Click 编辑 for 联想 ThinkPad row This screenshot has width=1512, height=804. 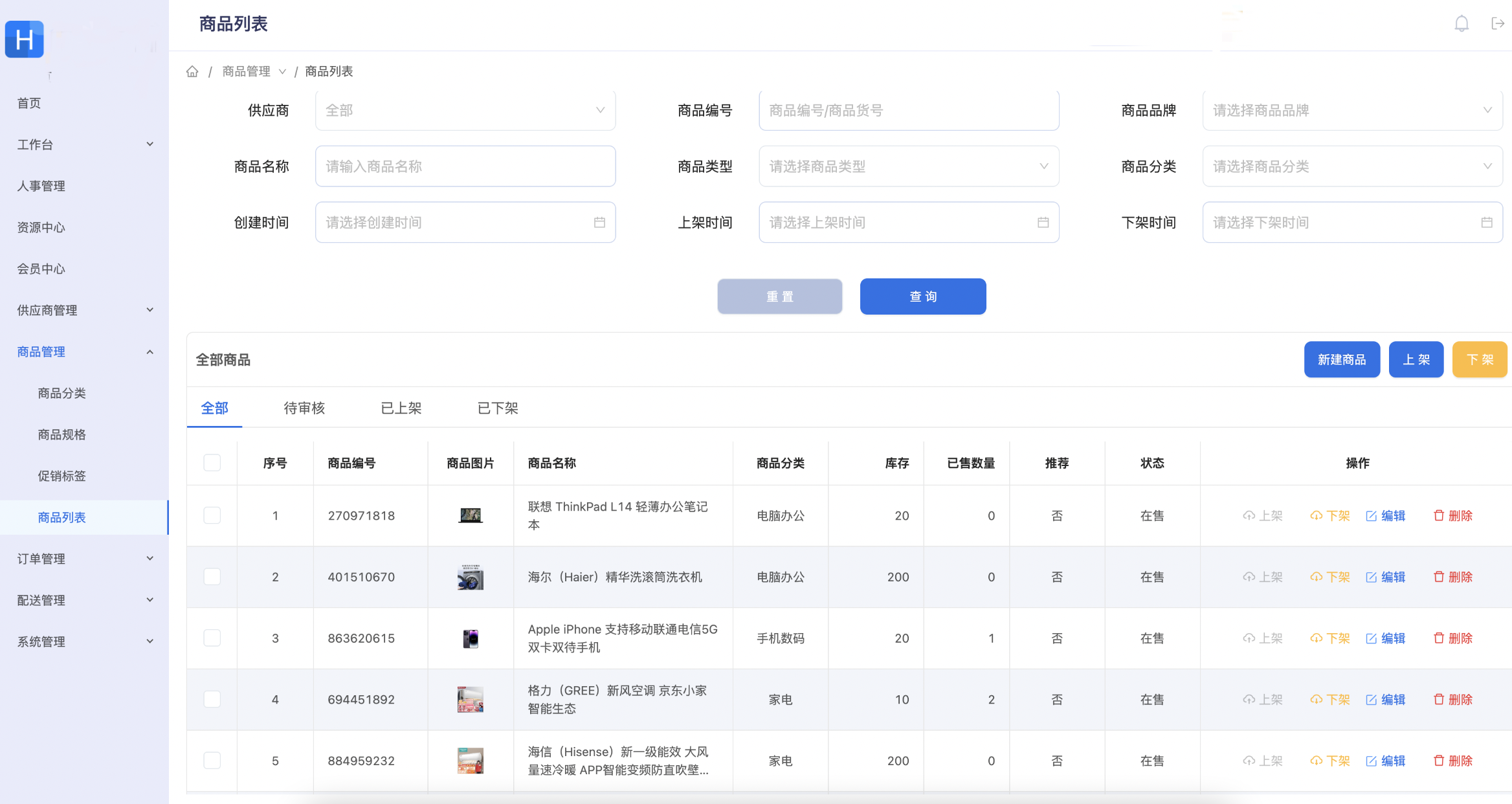point(1386,516)
